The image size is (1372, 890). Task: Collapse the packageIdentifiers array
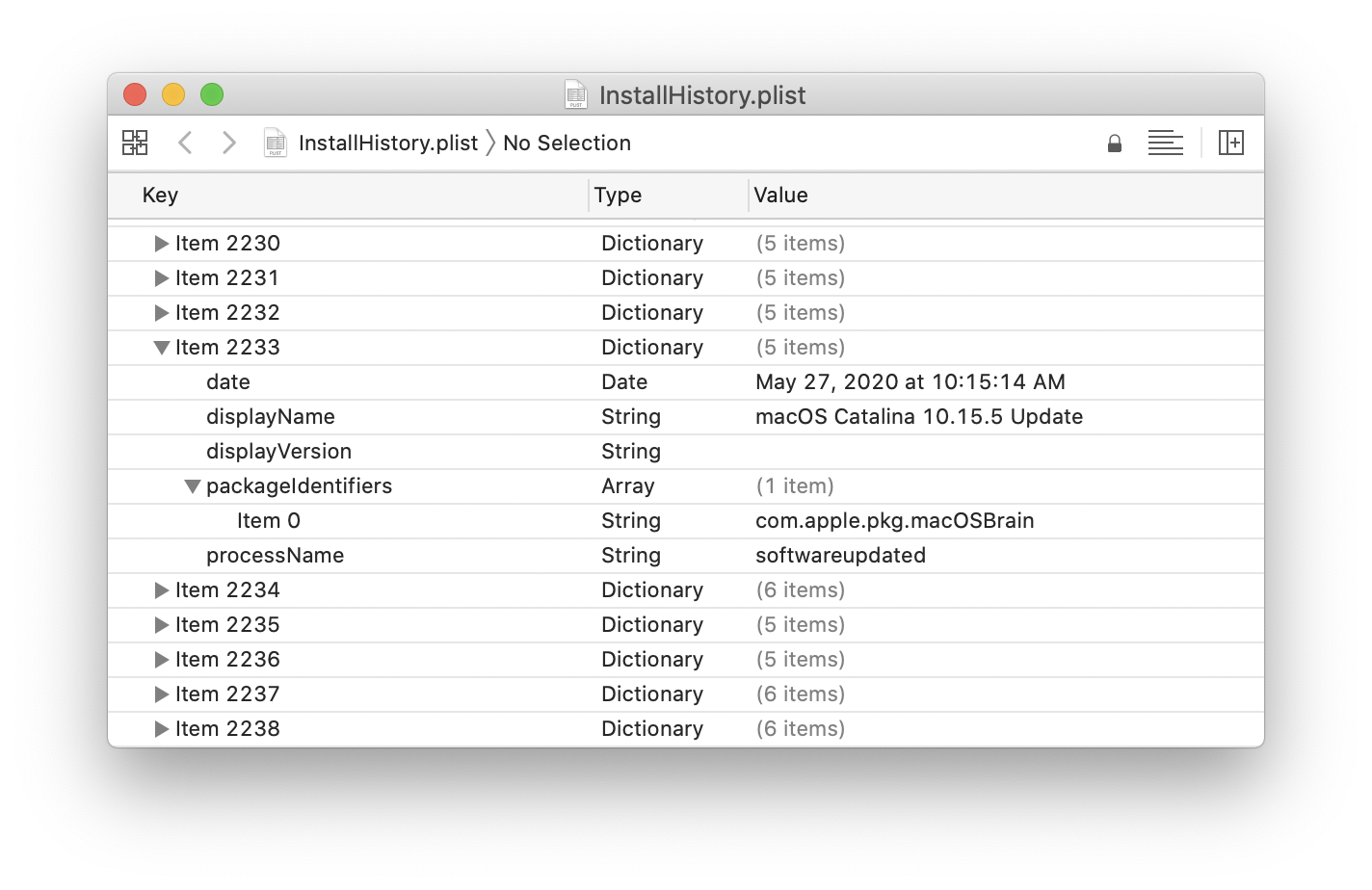(193, 486)
